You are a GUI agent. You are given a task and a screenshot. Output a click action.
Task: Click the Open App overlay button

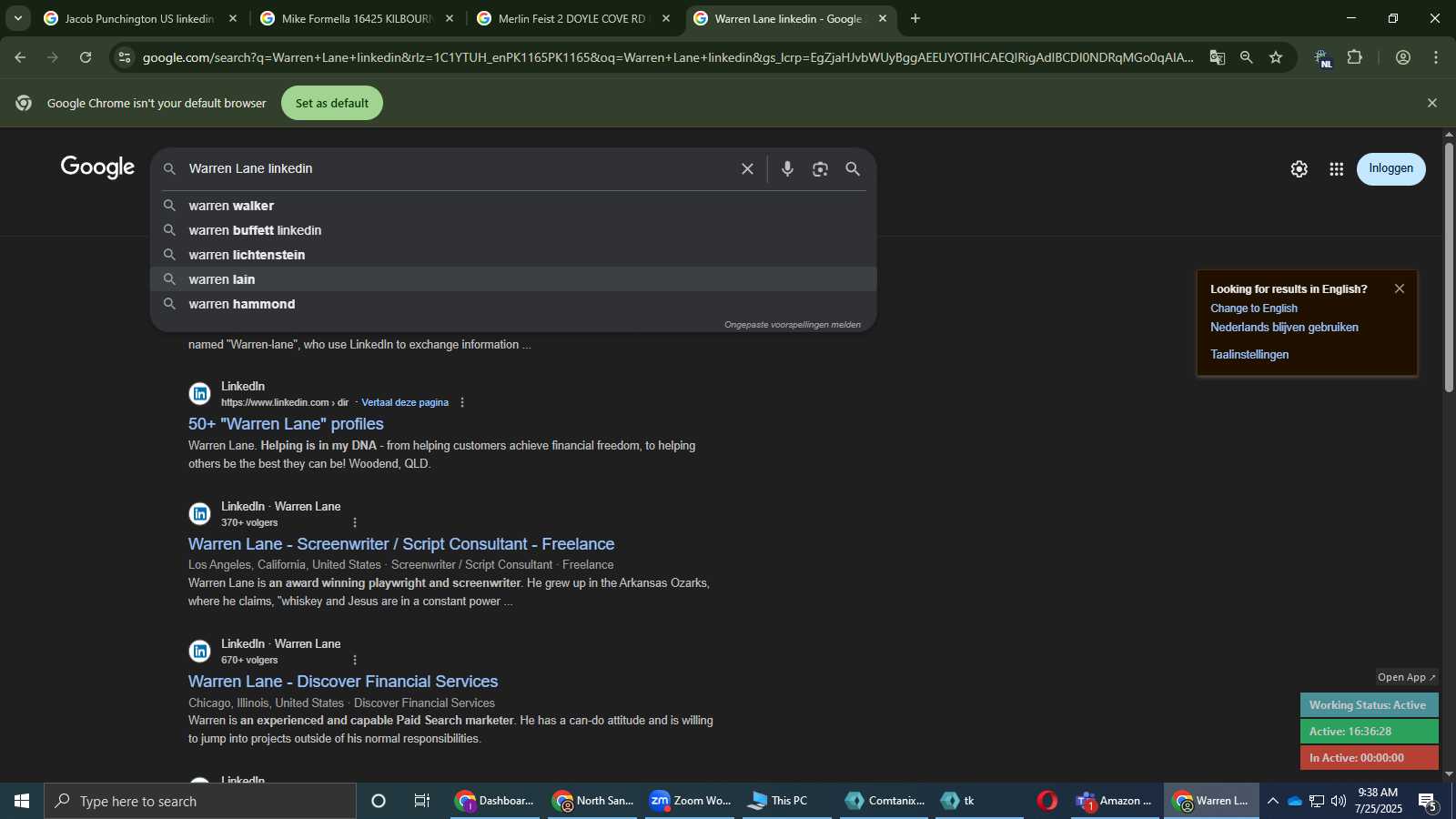1406,677
